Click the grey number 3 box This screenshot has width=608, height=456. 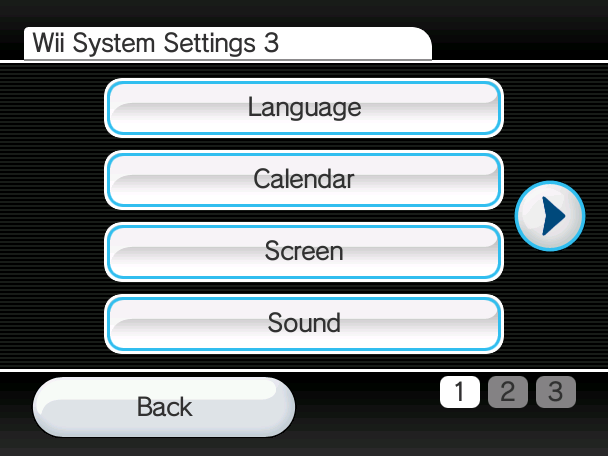[x=556, y=392]
